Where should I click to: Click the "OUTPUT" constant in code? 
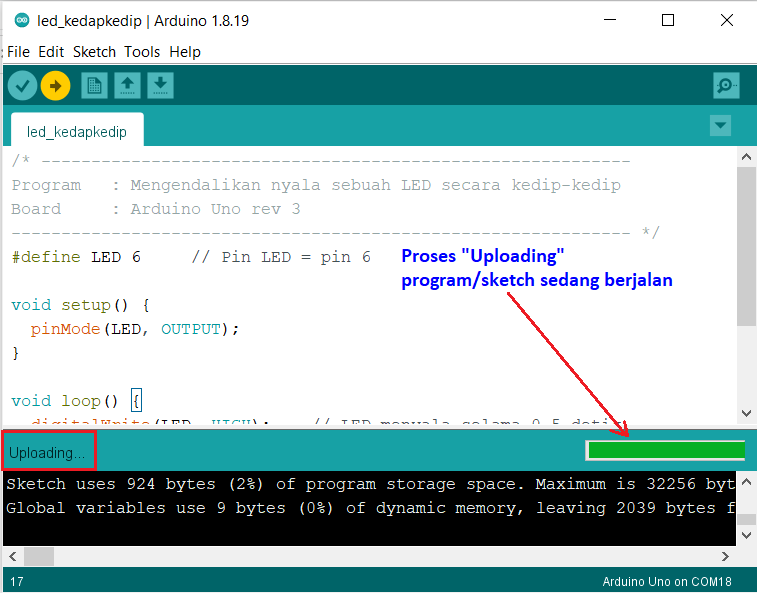191,329
